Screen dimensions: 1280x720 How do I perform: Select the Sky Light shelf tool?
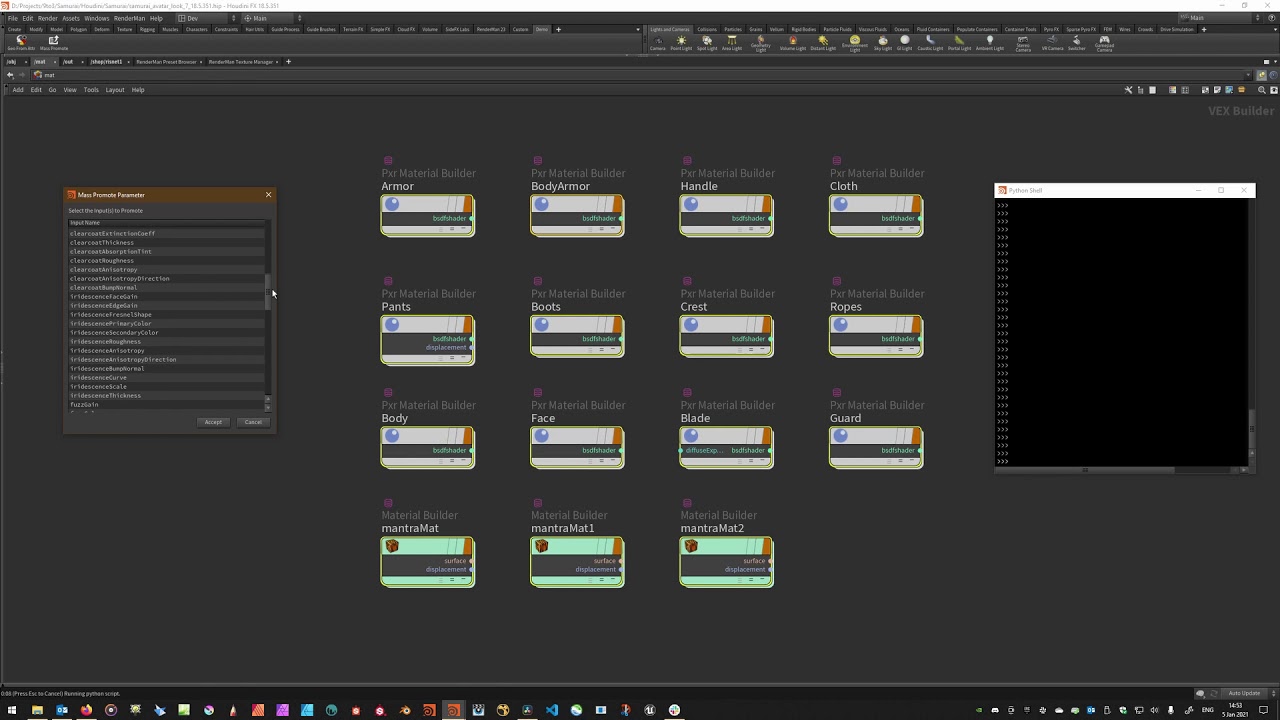(x=883, y=43)
